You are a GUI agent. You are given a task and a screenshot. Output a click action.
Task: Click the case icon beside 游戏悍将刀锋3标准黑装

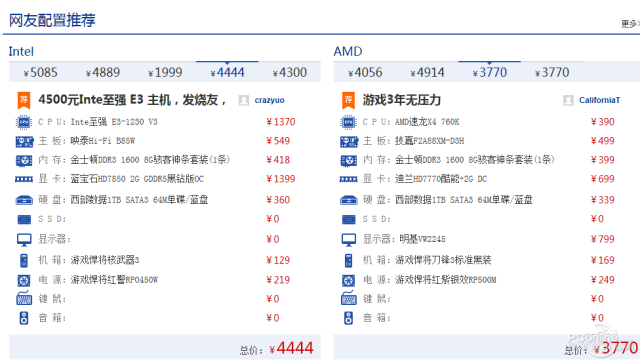[349, 260]
